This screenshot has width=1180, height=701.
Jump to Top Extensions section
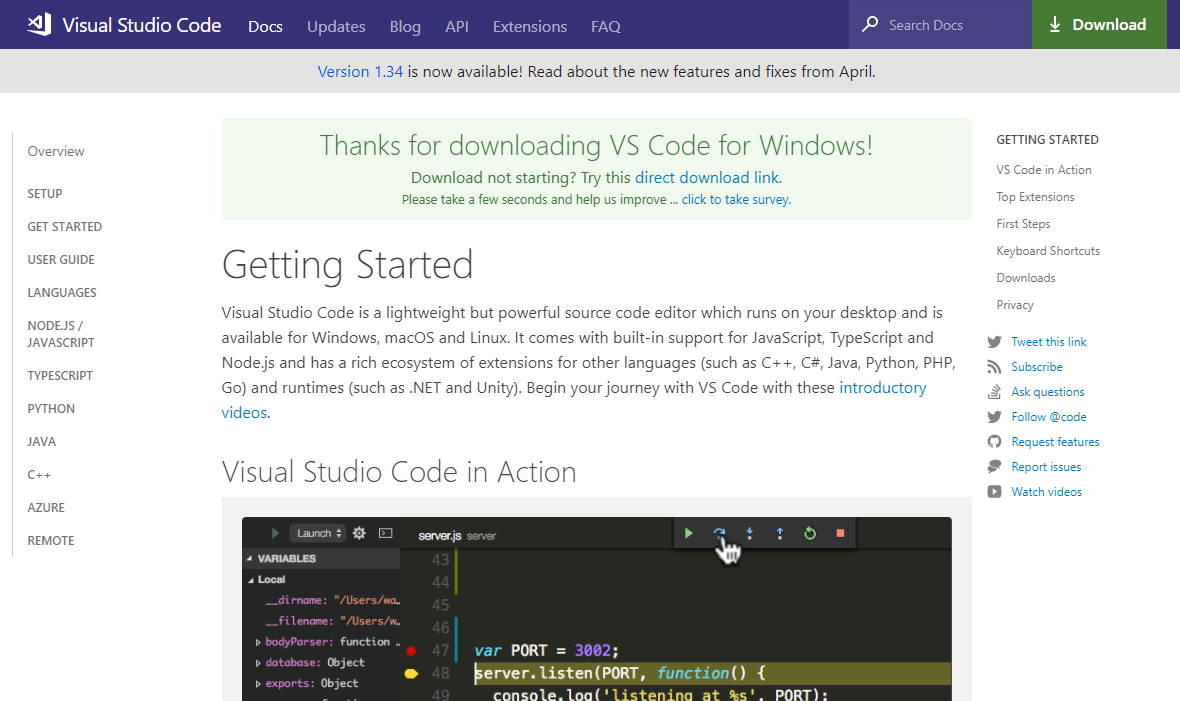(1036, 197)
